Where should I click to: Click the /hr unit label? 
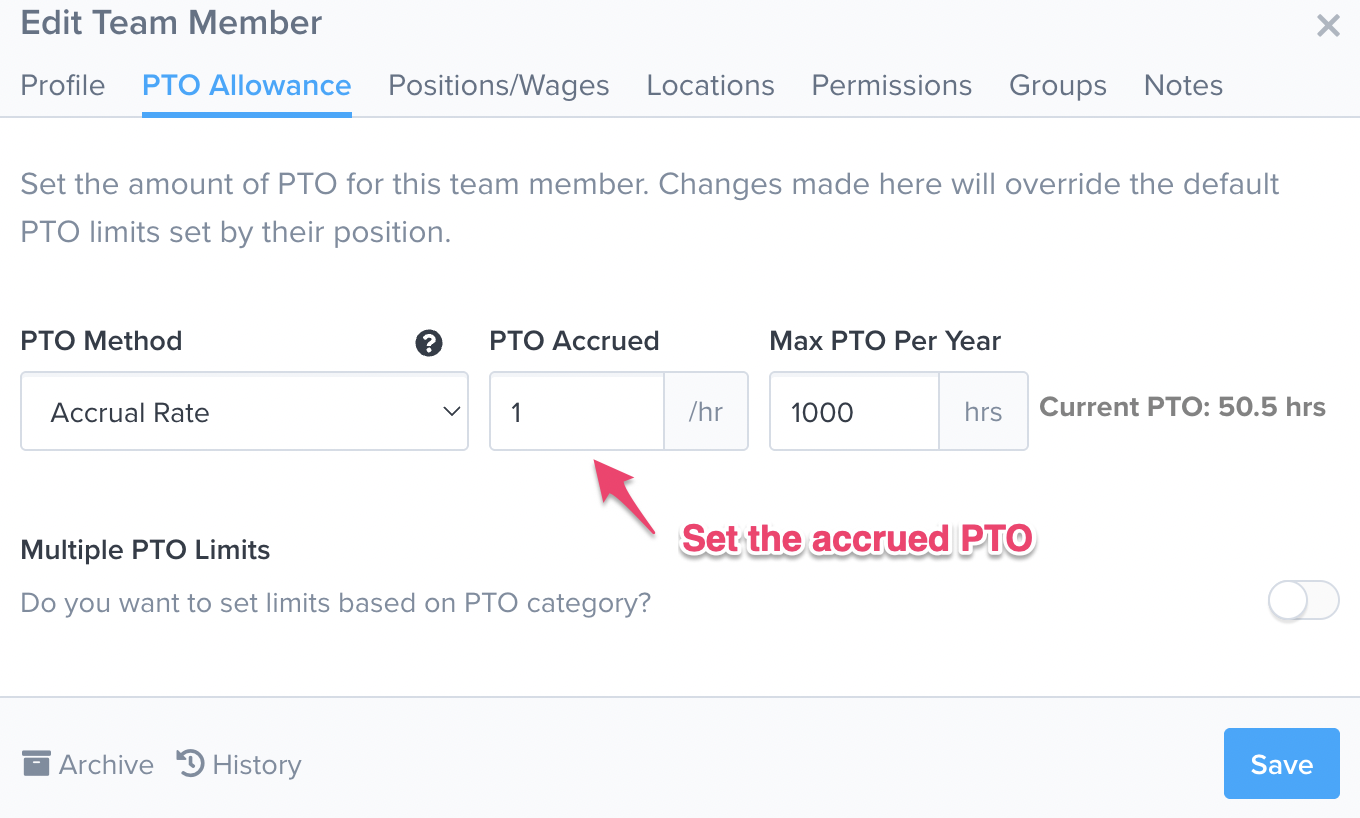(706, 412)
